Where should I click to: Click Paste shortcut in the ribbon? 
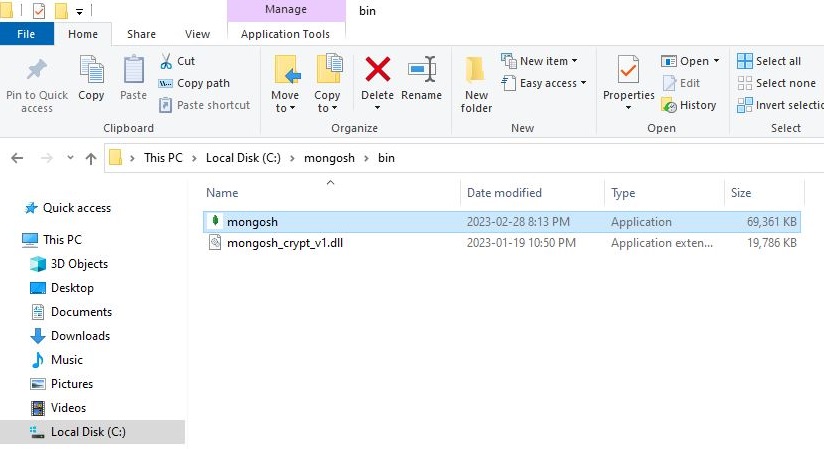click(x=205, y=105)
